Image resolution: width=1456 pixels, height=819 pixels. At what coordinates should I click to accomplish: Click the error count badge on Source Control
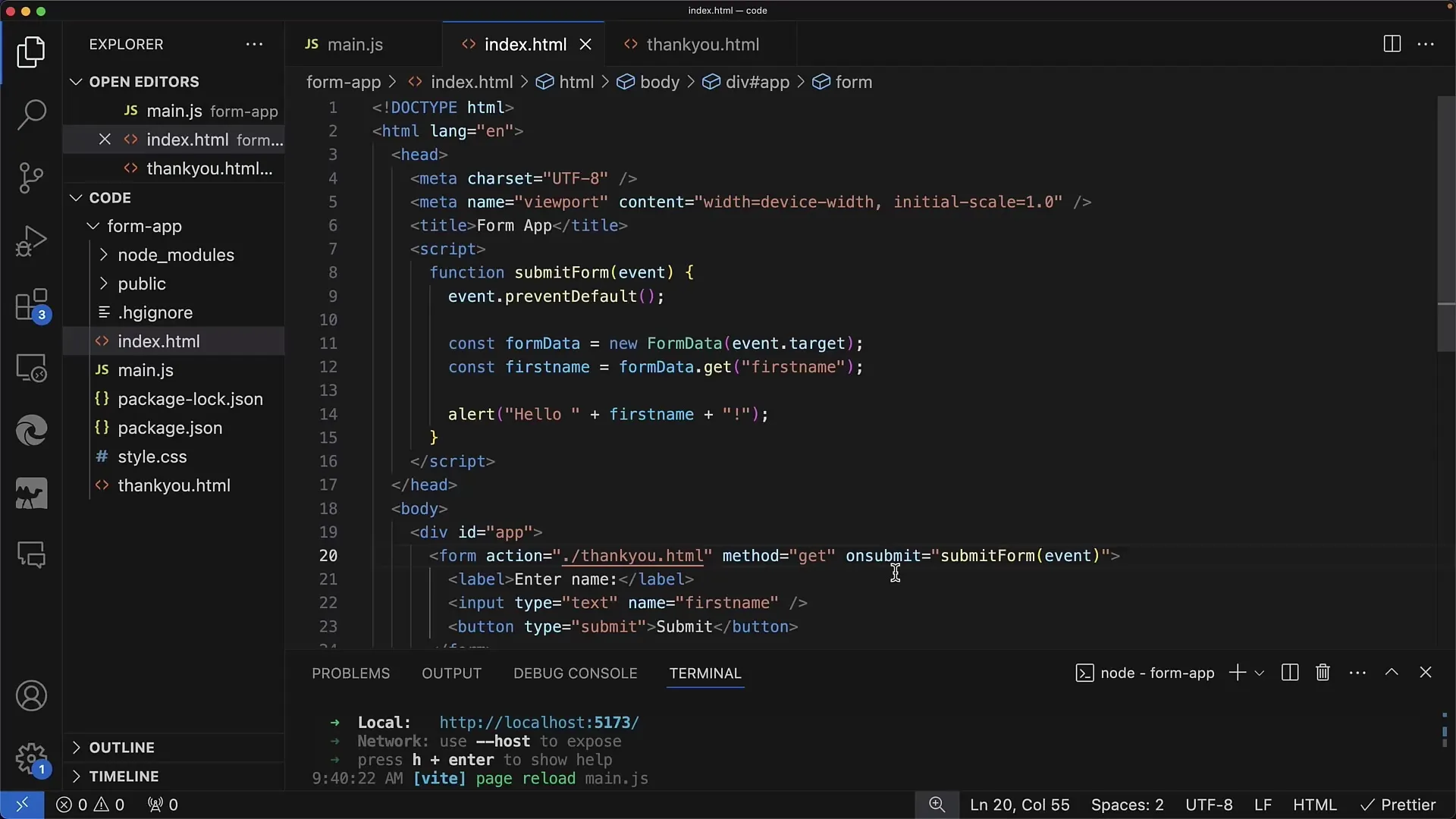[x=42, y=315]
